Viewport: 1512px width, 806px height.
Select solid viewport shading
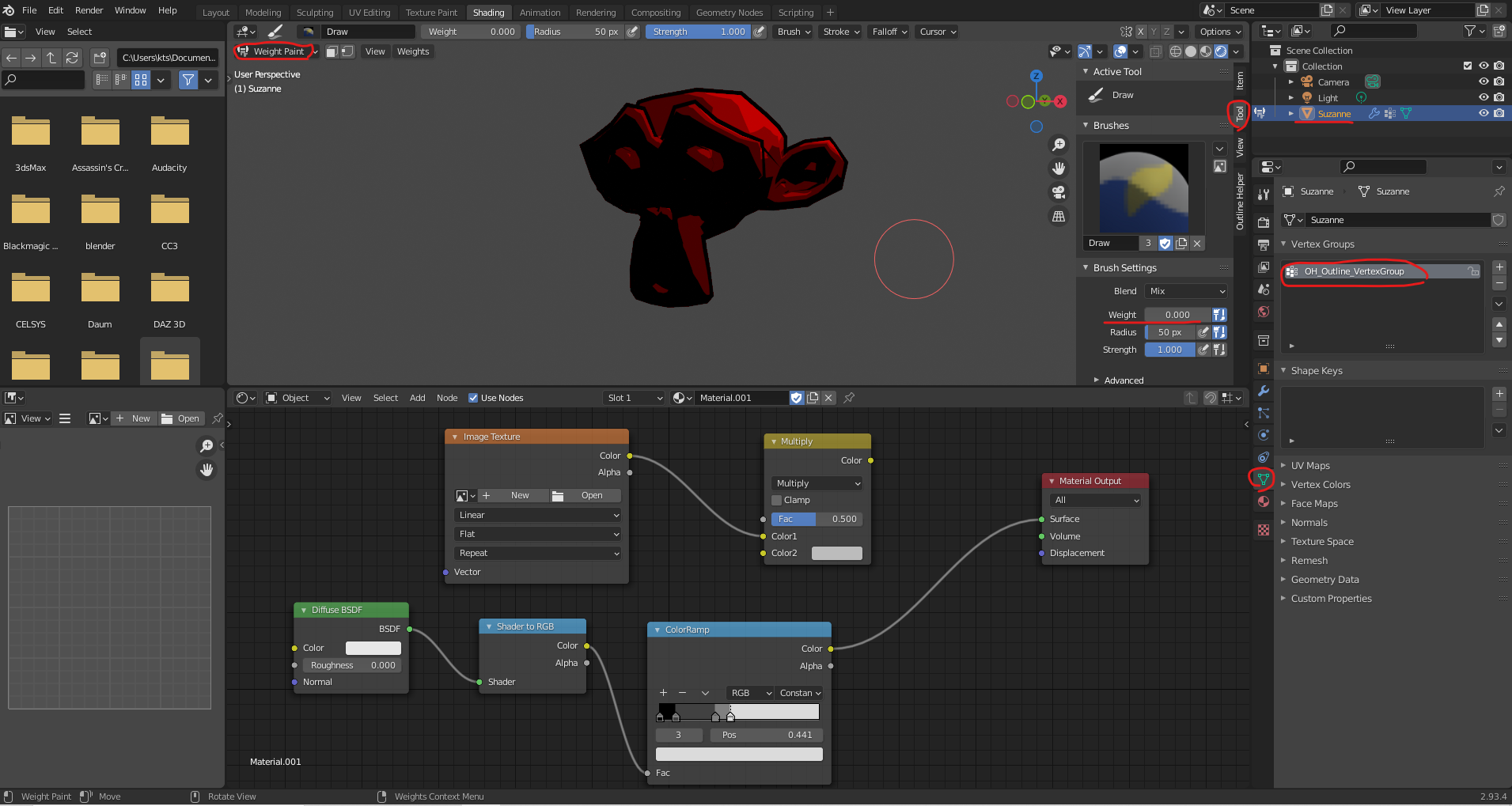[1191, 51]
